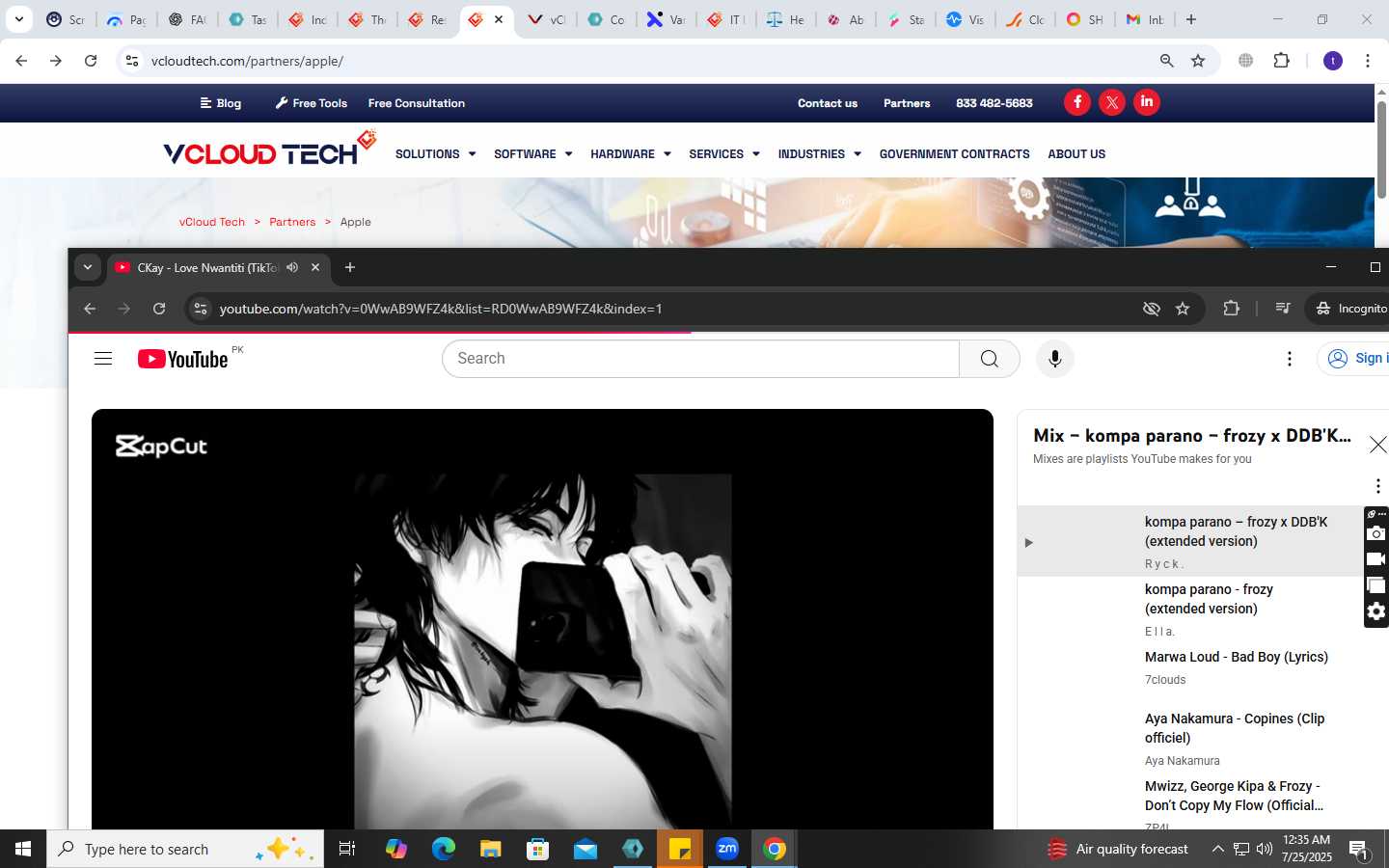Open the YouTube hamburger guide menu
Image resolution: width=1389 pixels, height=868 pixels.
point(103,359)
